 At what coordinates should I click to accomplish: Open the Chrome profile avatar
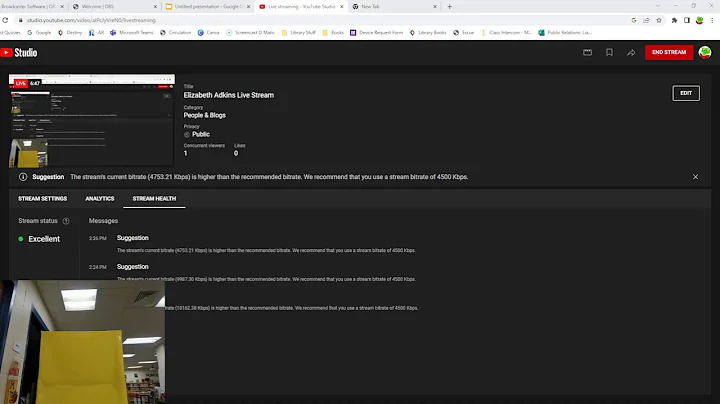(x=699, y=20)
